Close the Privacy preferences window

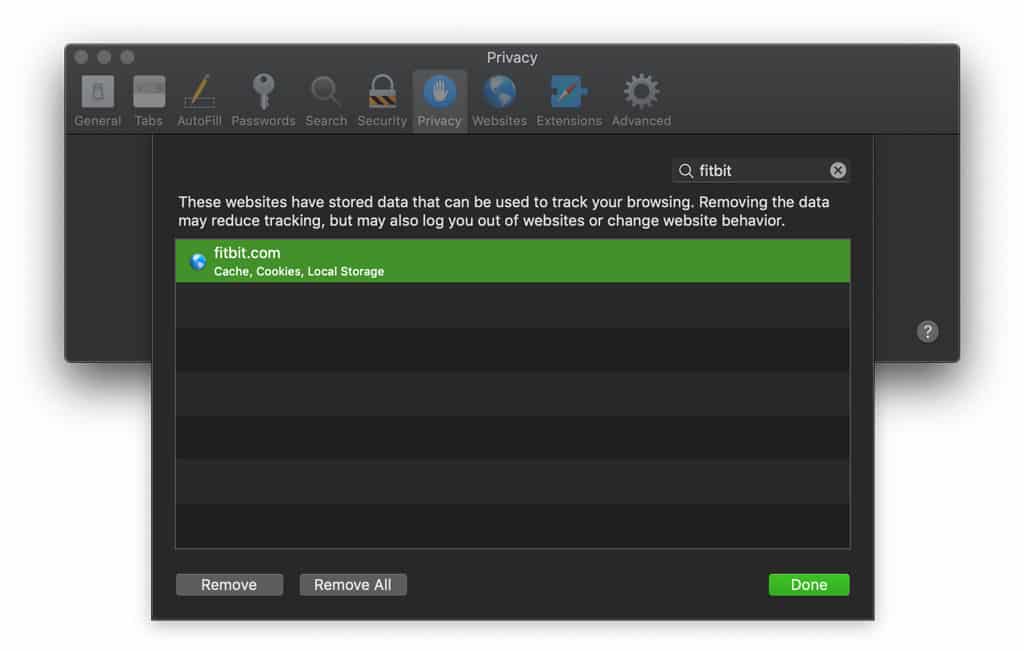pos(81,57)
